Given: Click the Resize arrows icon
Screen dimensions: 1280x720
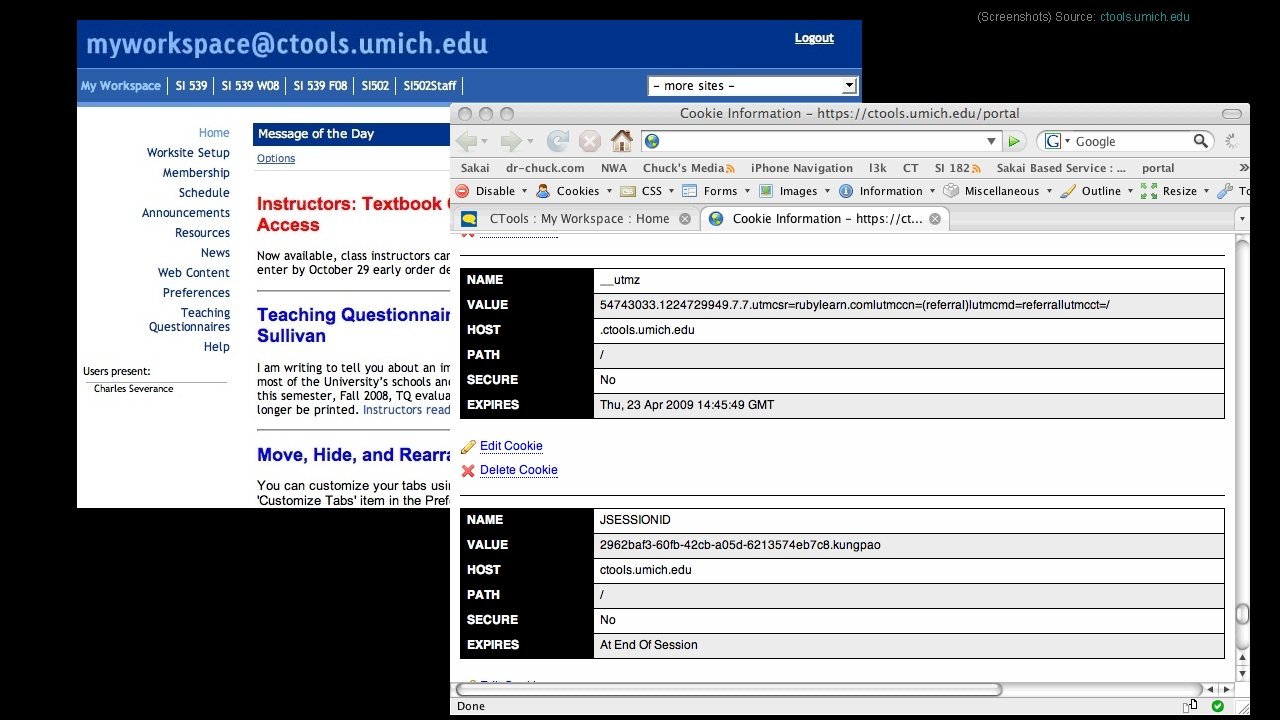Looking at the screenshot, I should tap(1149, 191).
